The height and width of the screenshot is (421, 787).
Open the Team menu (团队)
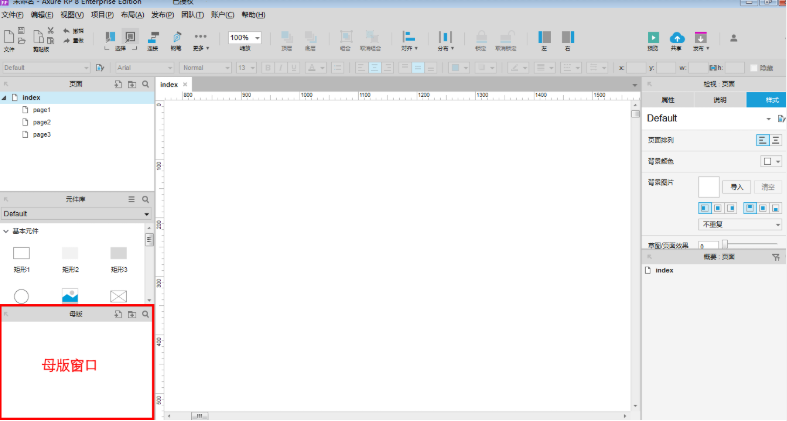[x=192, y=15]
